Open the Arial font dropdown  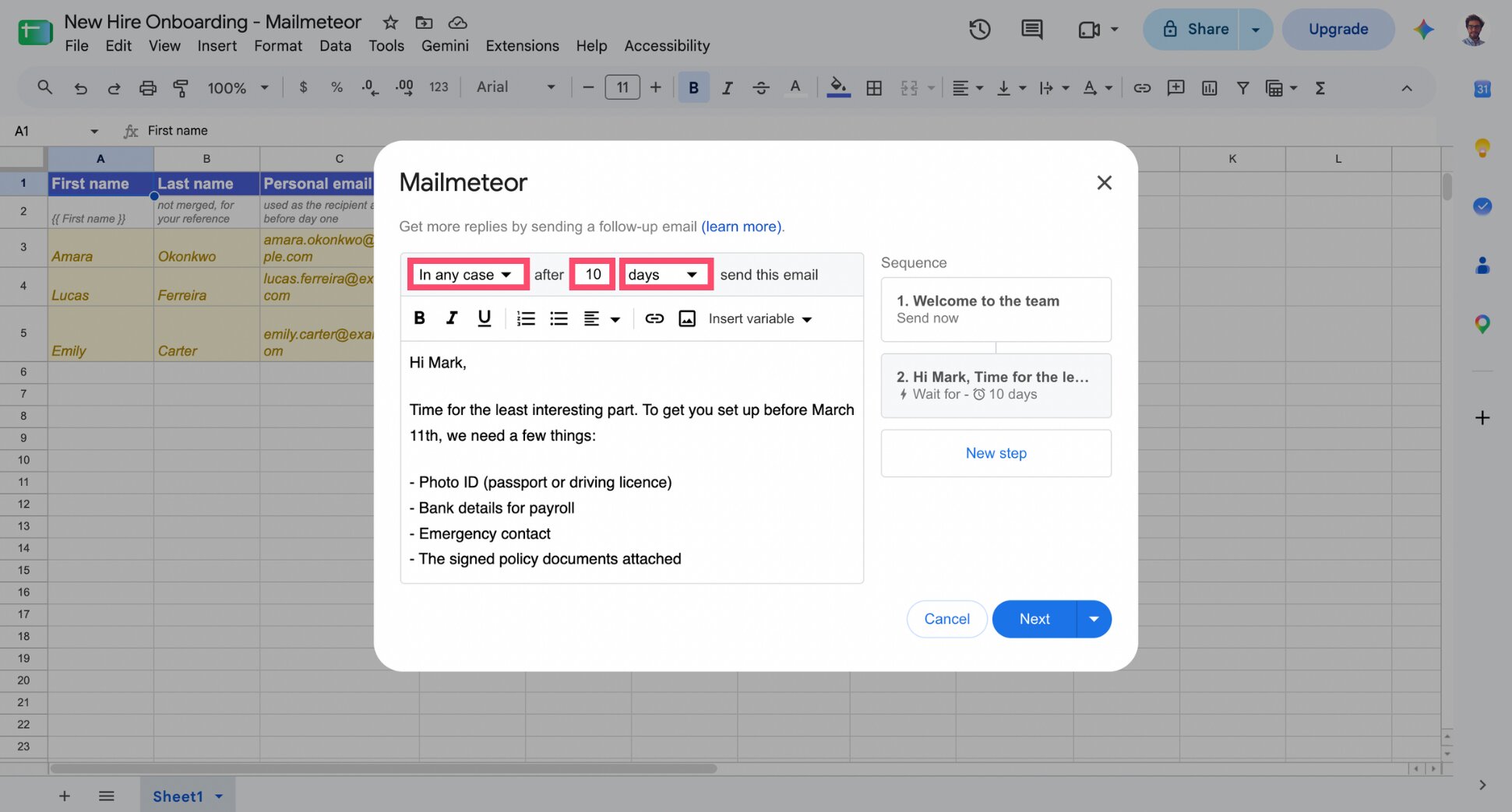[516, 87]
